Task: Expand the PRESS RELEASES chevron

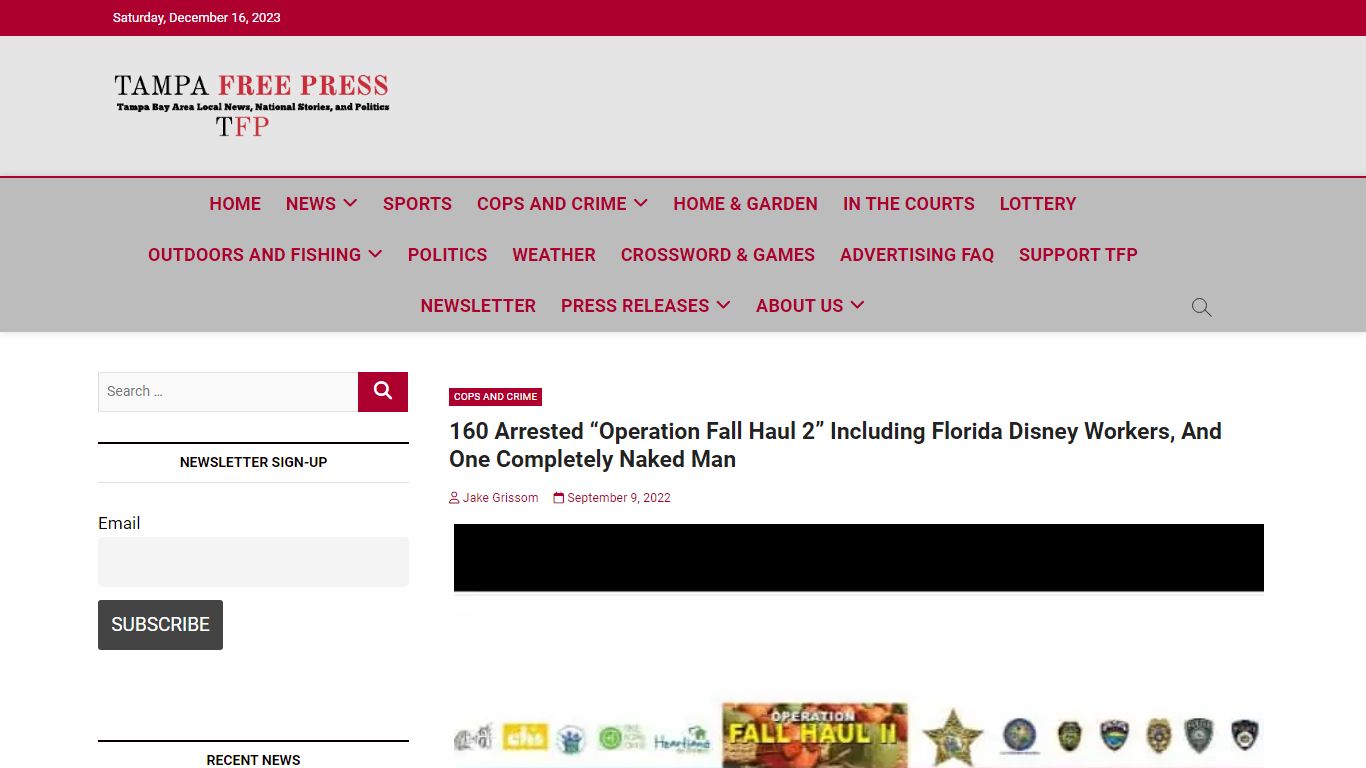Action: (x=723, y=305)
